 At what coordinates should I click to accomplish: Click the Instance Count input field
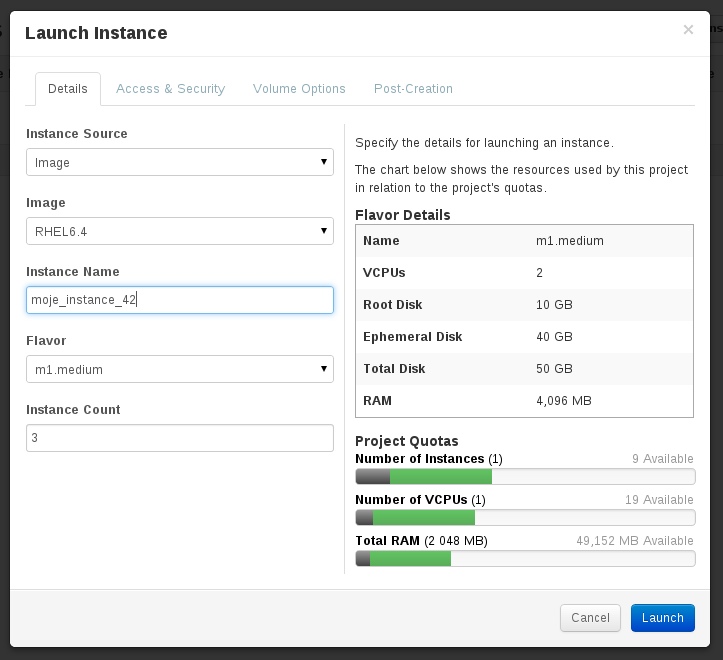(180, 438)
